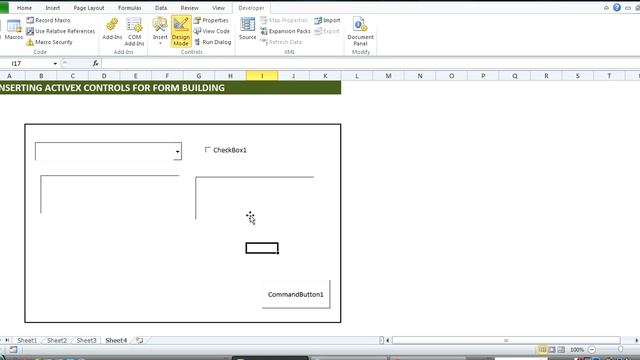The height and width of the screenshot is (360, 640).
Task: Toggle Use Relative References
Action: (60, 31)
